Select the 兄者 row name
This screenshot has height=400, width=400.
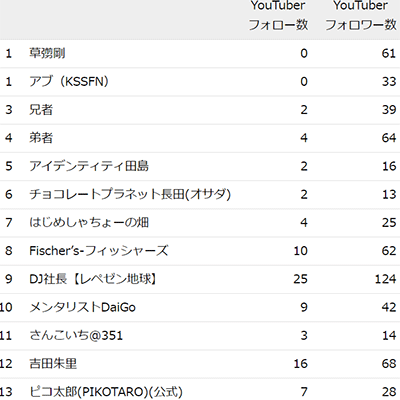pyautogui.click(x=41, y=110)
